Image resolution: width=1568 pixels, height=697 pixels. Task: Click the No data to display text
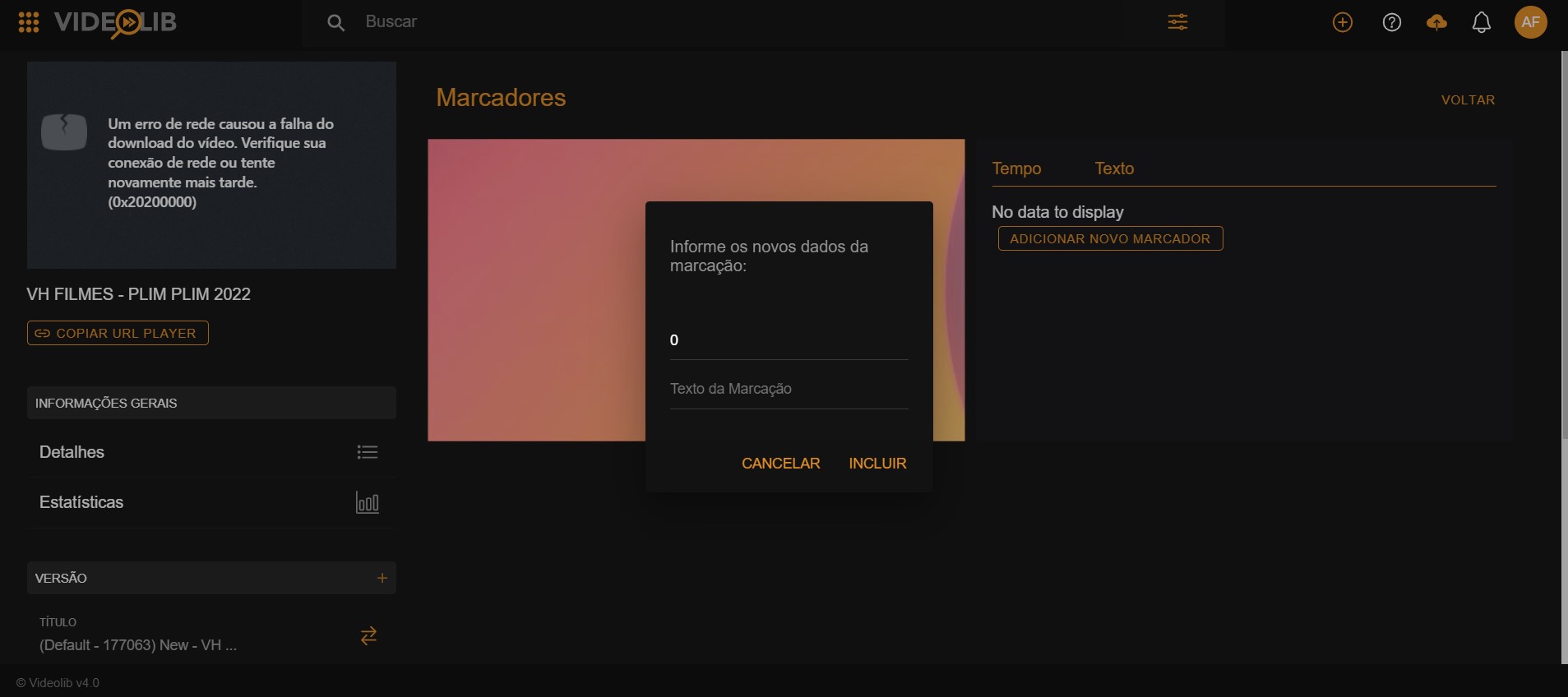(x=1057, y=212)
